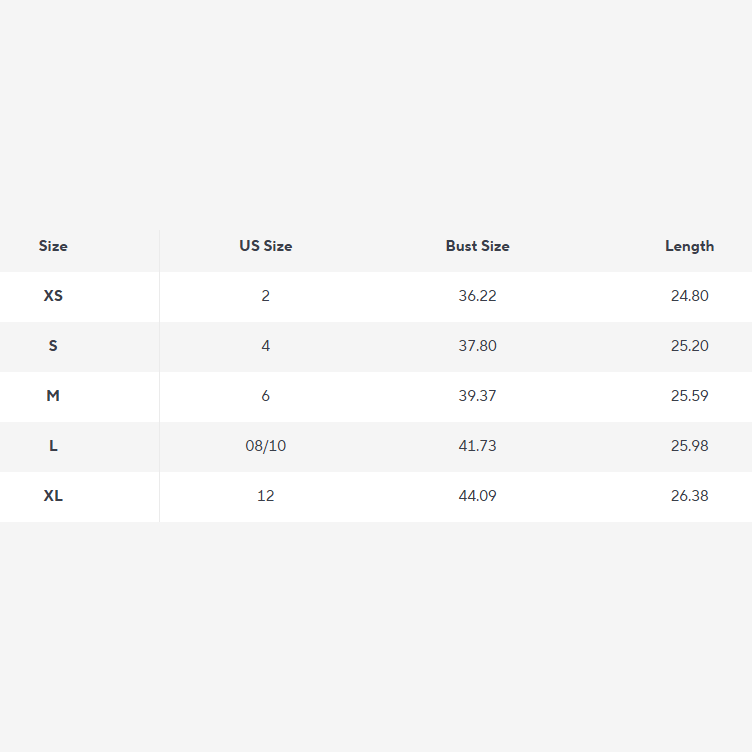This screenshot has width=752, height=752.
Task: Click bust size 44.09 value
Action: coord(477,496)
